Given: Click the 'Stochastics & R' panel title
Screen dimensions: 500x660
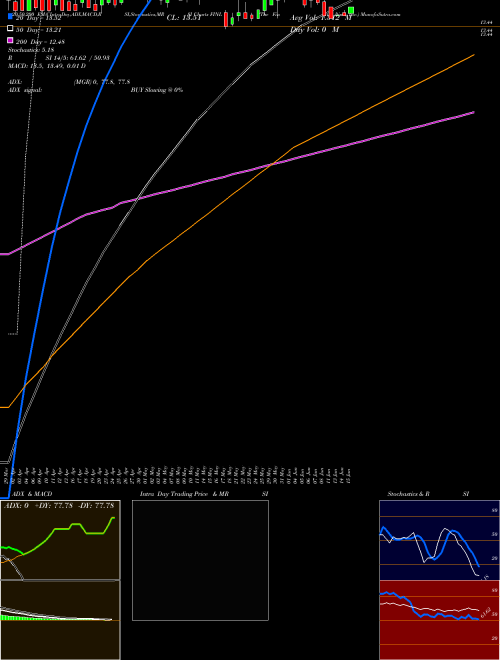Looking at the screenshot, I should [x=408, y=494].
